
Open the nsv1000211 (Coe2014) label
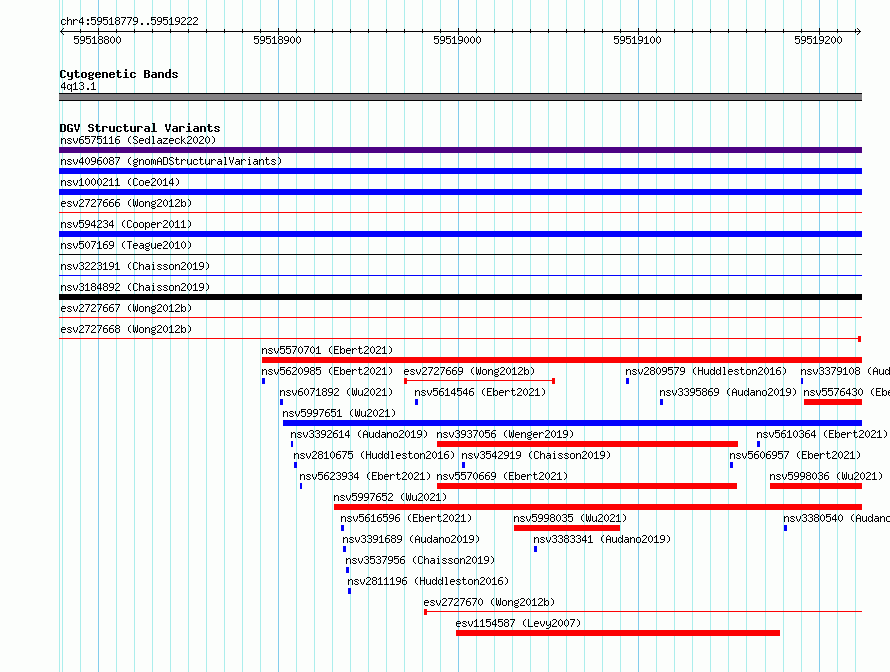coord(120,182)
